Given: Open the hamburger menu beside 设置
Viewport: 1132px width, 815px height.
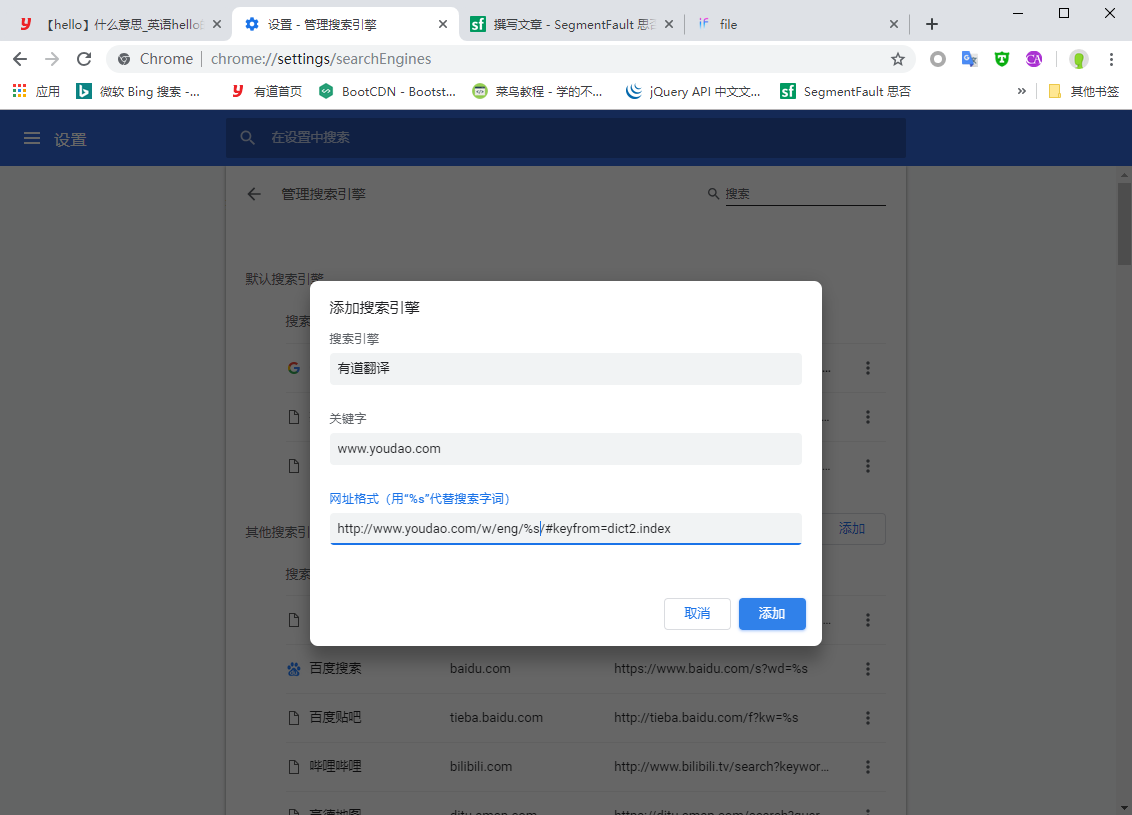Looking at the screenshot, I should tap(33, 139).
